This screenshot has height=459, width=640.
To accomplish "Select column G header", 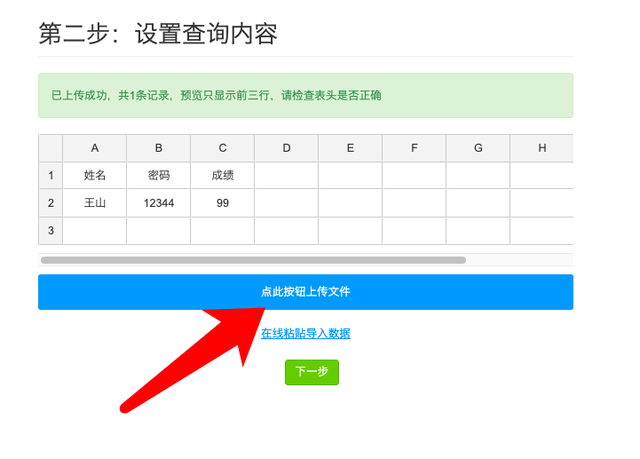I will [x=478, y=148].
